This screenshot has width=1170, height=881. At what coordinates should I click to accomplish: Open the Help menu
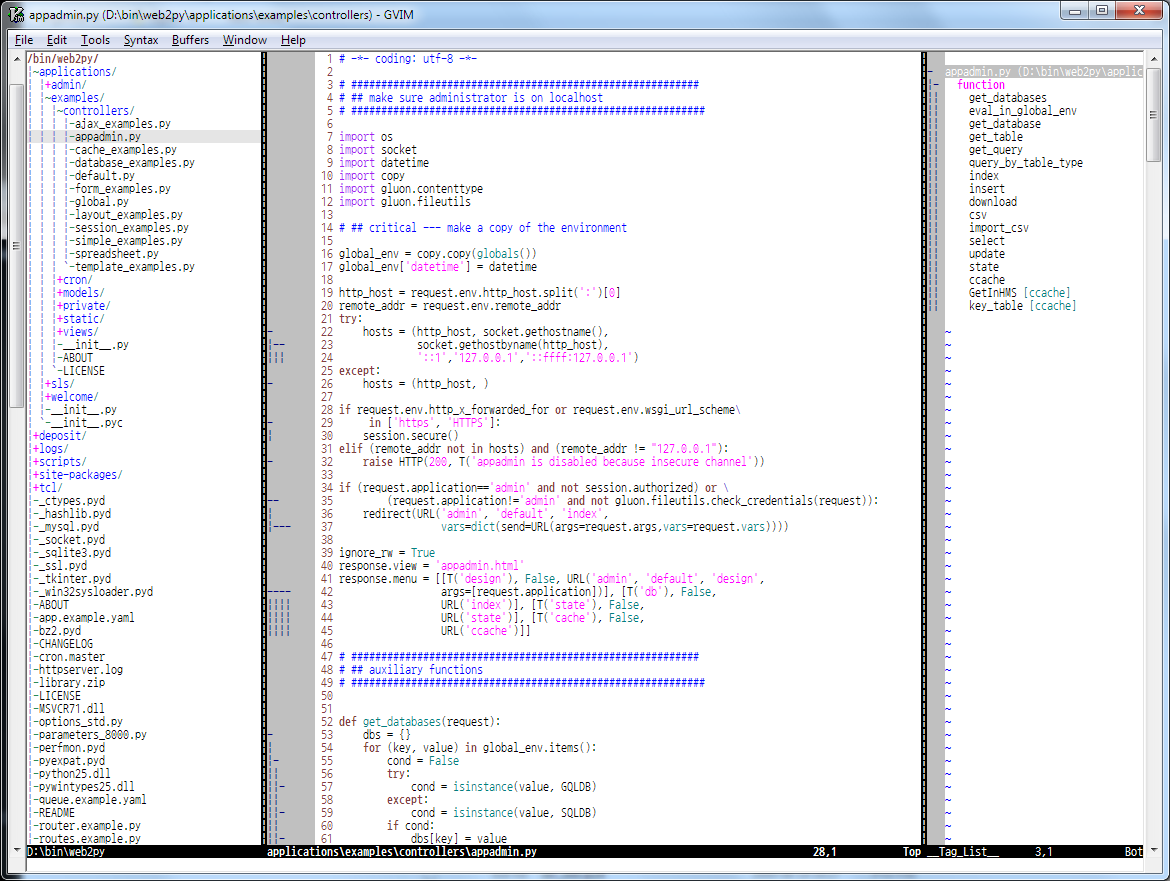[x=293, y=40]
